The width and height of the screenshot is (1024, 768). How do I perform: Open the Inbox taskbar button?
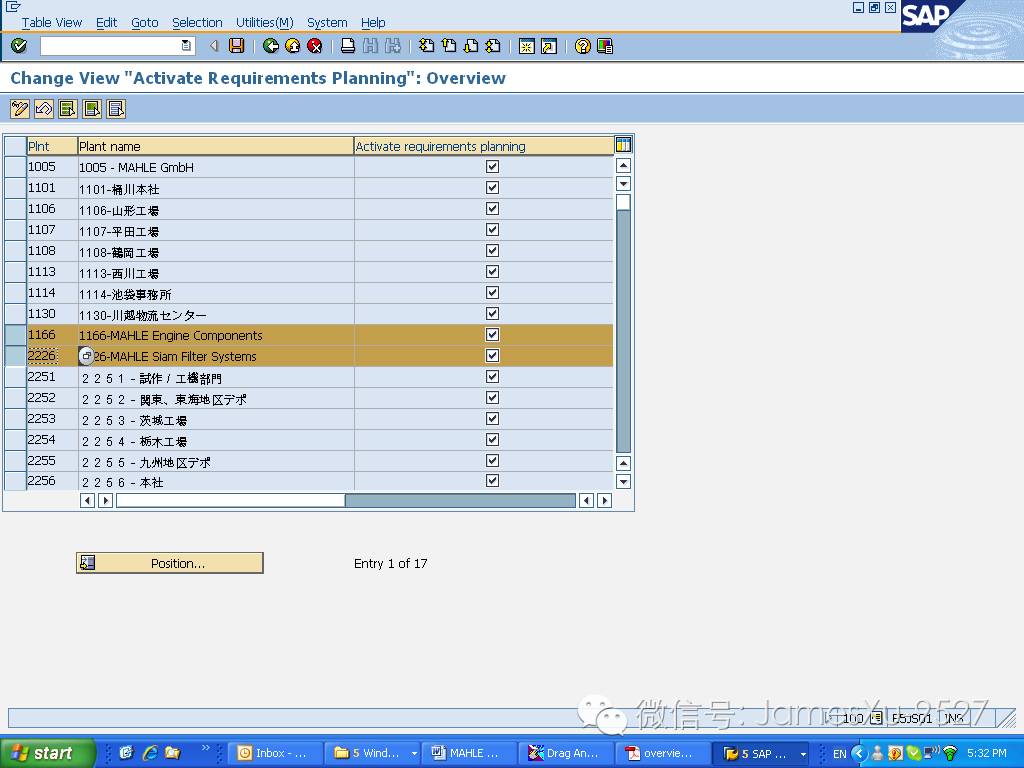pyautogui.click(x=276, y=753)
